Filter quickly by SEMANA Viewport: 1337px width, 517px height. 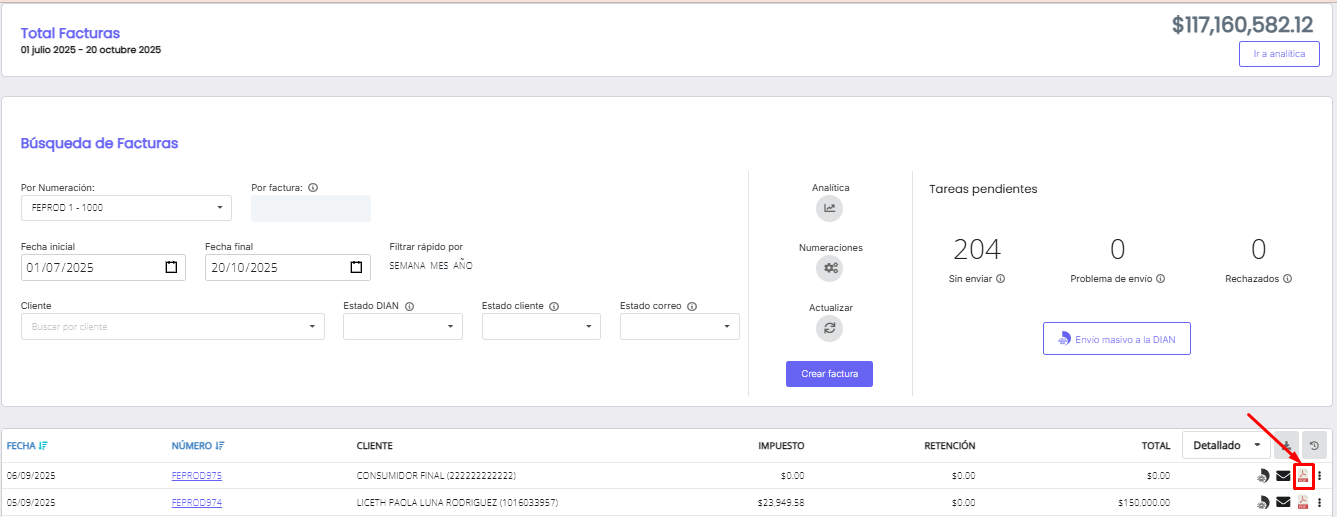point(406,266)
